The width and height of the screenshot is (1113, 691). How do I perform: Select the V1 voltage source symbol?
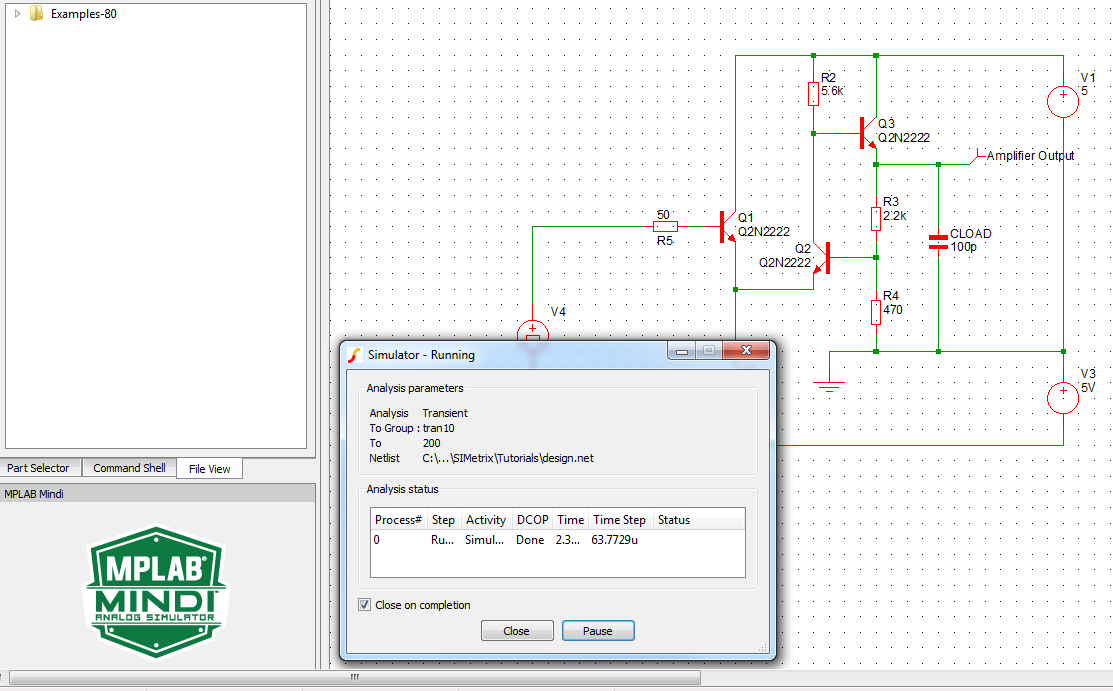(1062, 100)
